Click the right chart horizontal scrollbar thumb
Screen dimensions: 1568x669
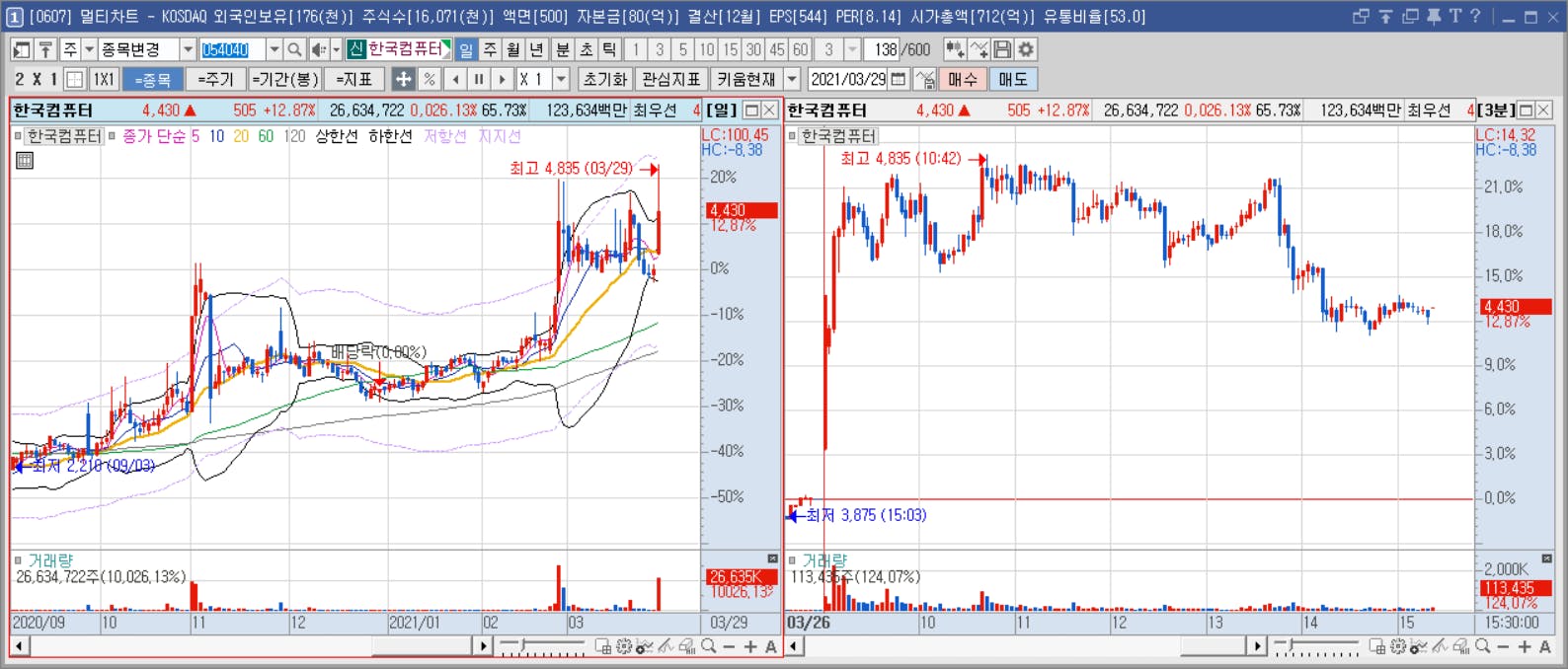(x=1213, y=646)
